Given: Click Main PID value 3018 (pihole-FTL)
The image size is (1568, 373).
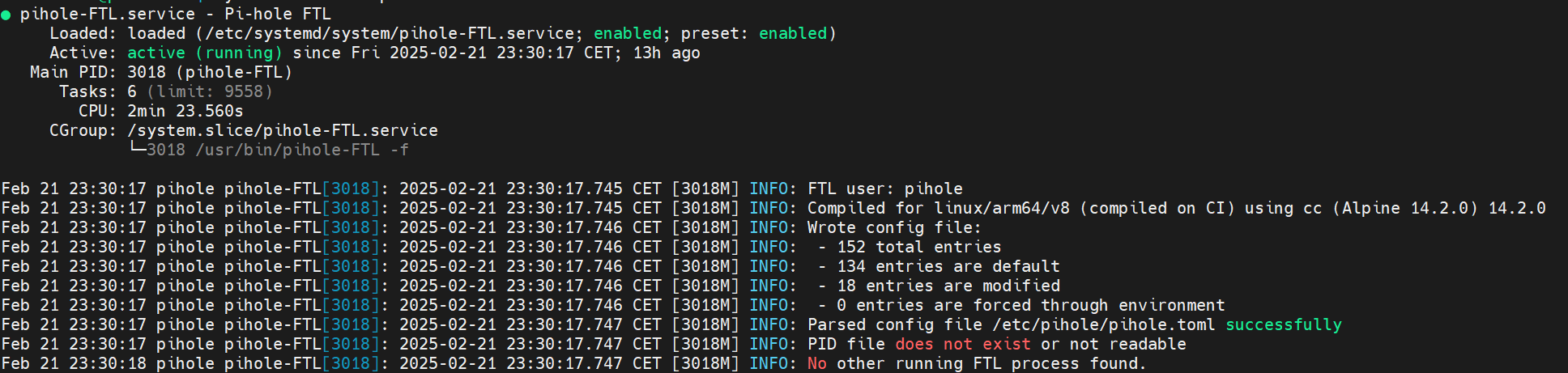Looking at the screenshot, I should (210, 72).
